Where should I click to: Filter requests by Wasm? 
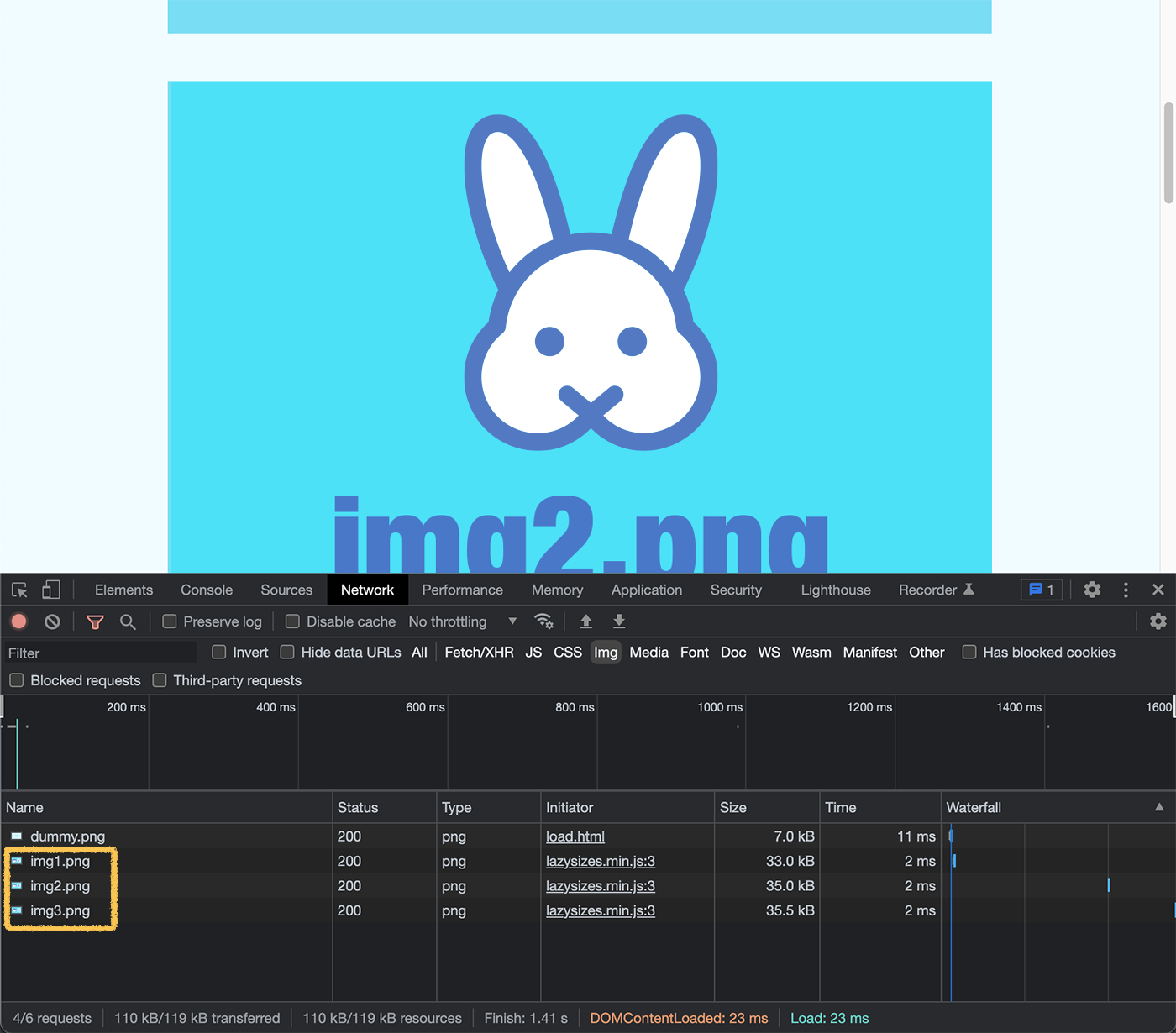[x=811, y=652]
